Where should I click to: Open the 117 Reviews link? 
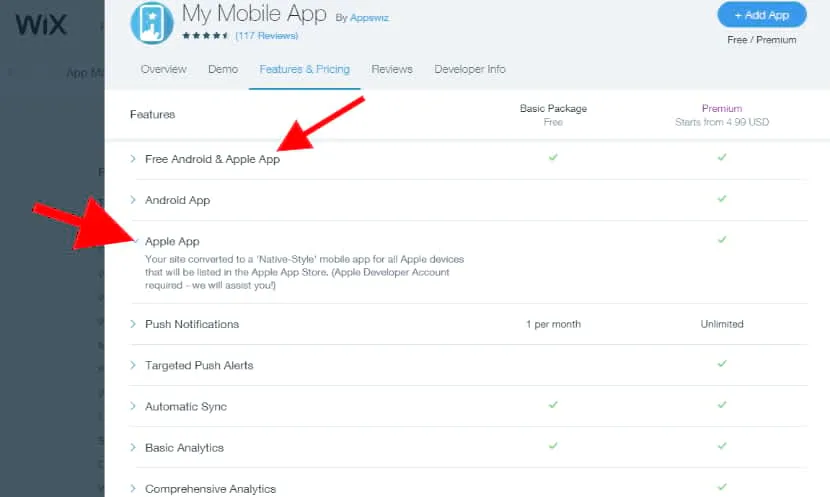(267, 36)
